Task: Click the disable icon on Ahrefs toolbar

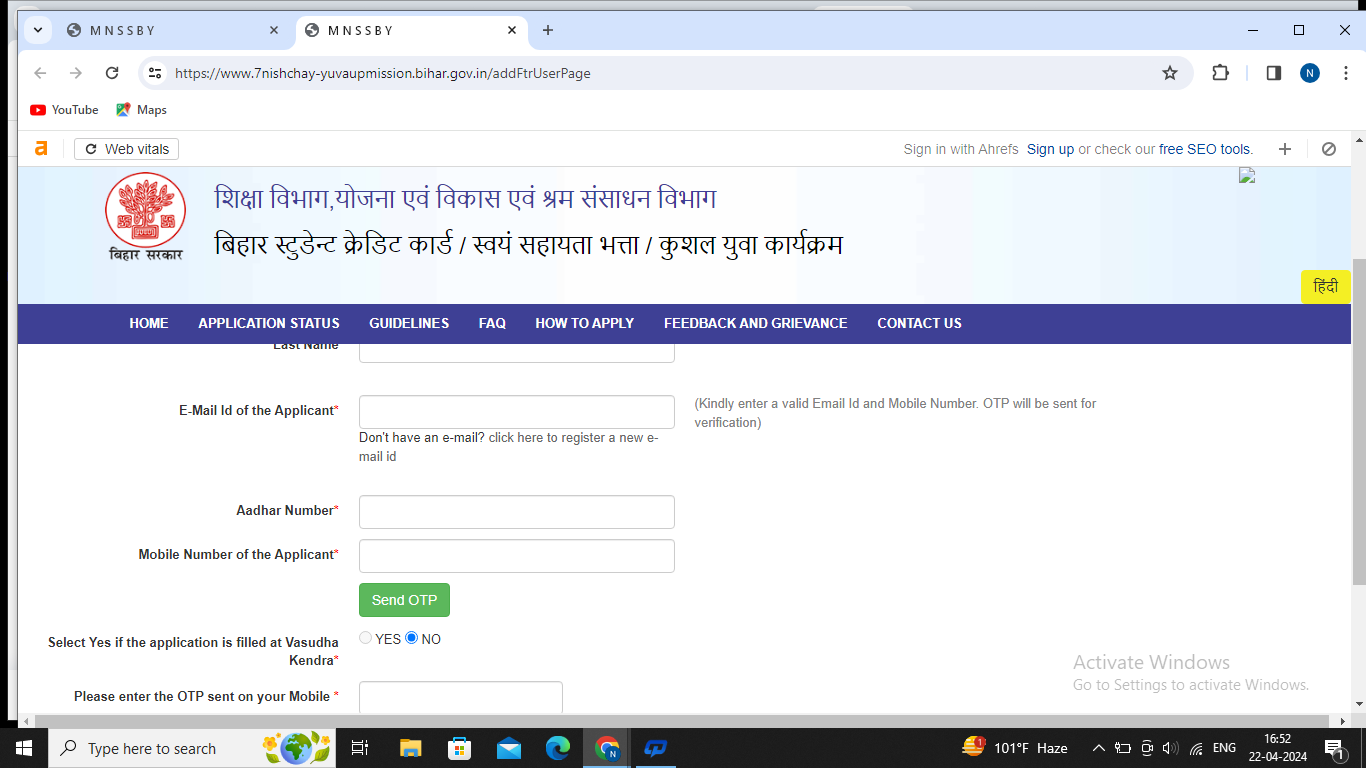Action: tap(1329, 148)
